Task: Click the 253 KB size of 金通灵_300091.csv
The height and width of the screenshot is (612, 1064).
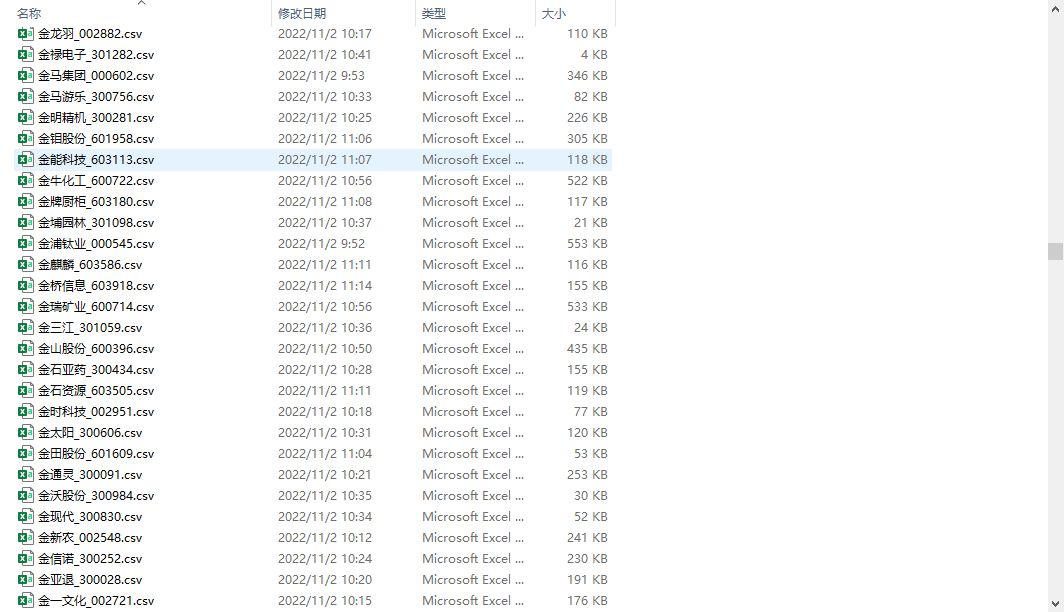Action: pos(587,475)
